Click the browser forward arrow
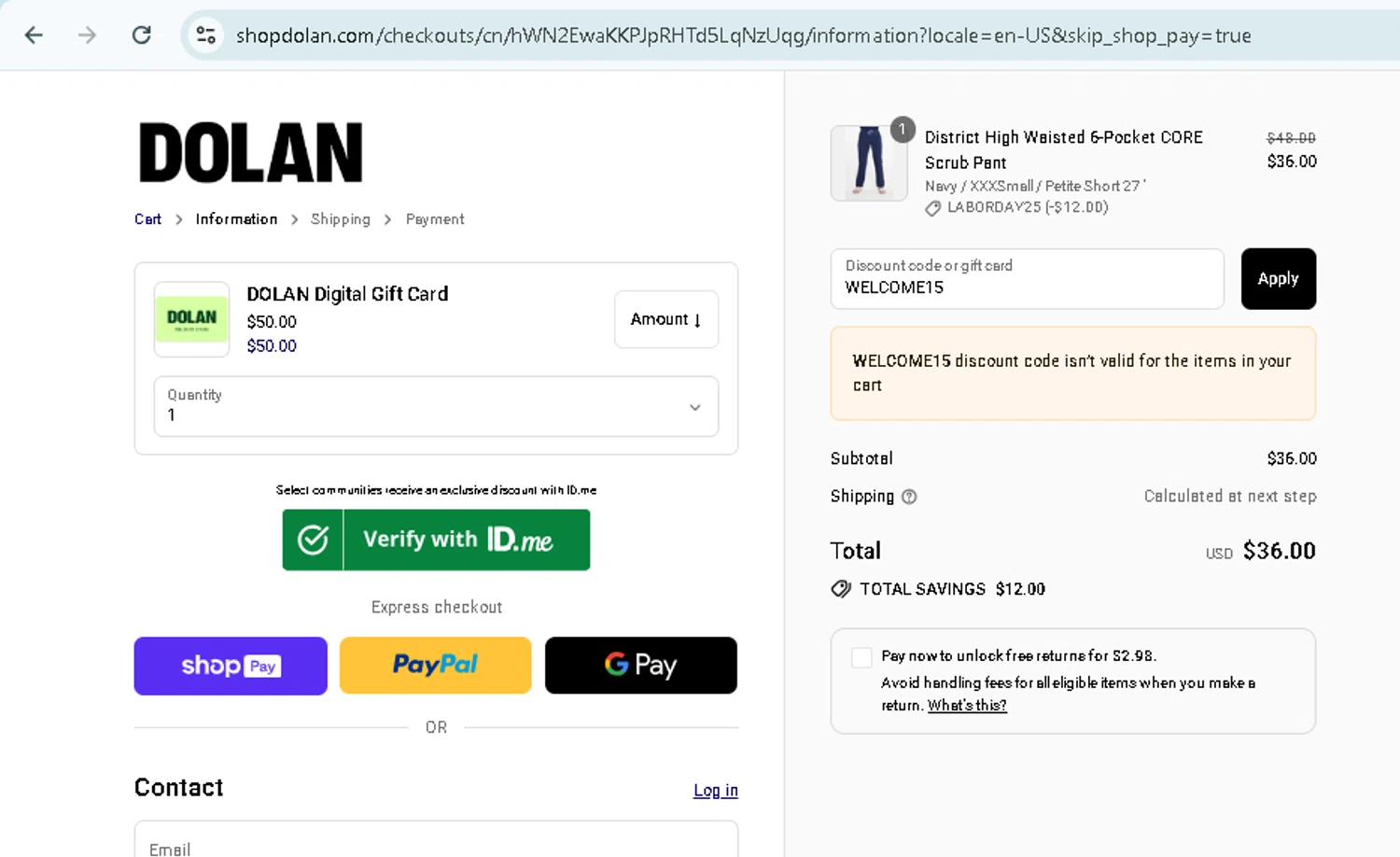 (87, 35)
